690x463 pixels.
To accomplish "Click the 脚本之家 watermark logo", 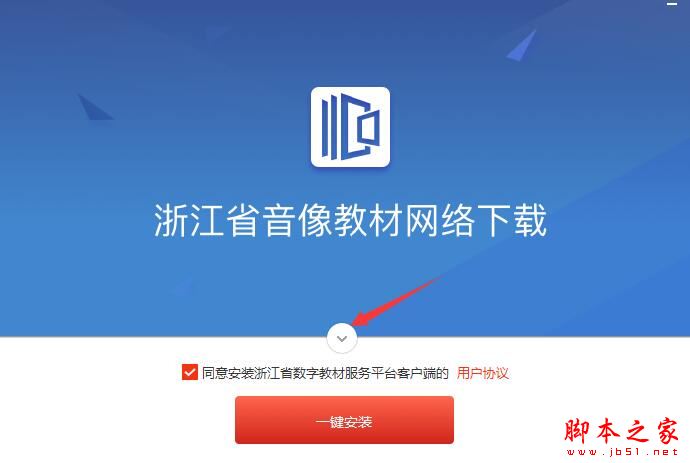I will pos(622,431).
